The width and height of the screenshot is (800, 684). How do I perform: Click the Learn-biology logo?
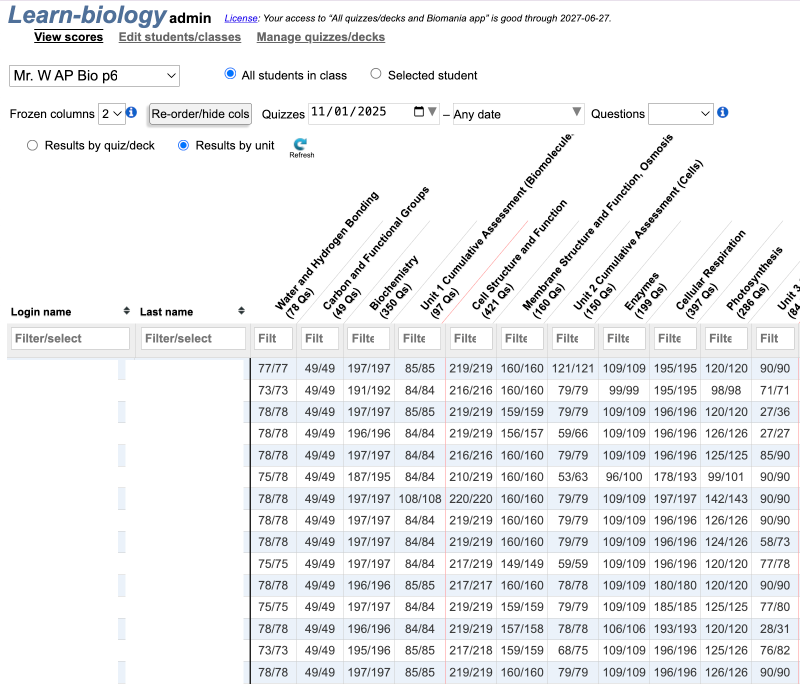[x=87, y=16]
